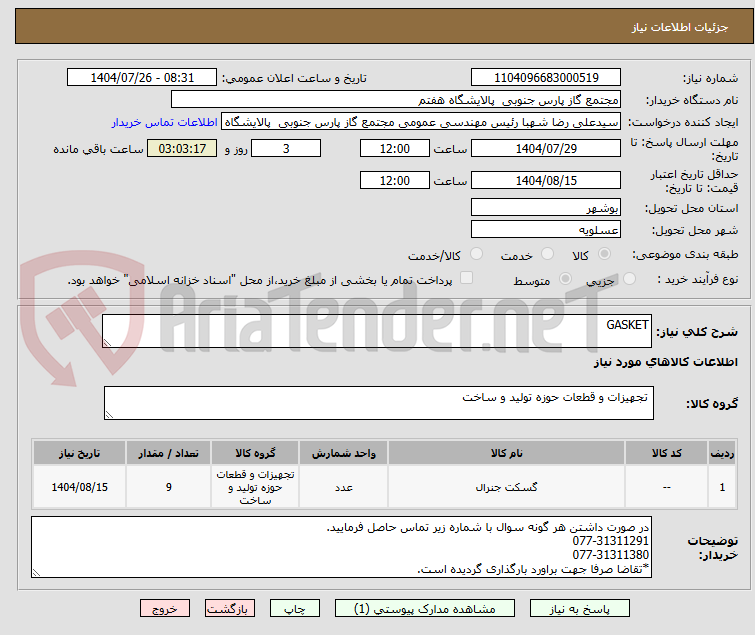This screenshot has width=755, height=635.
Task: Click the 'بازگشت' back button
Action: (230, 609)
